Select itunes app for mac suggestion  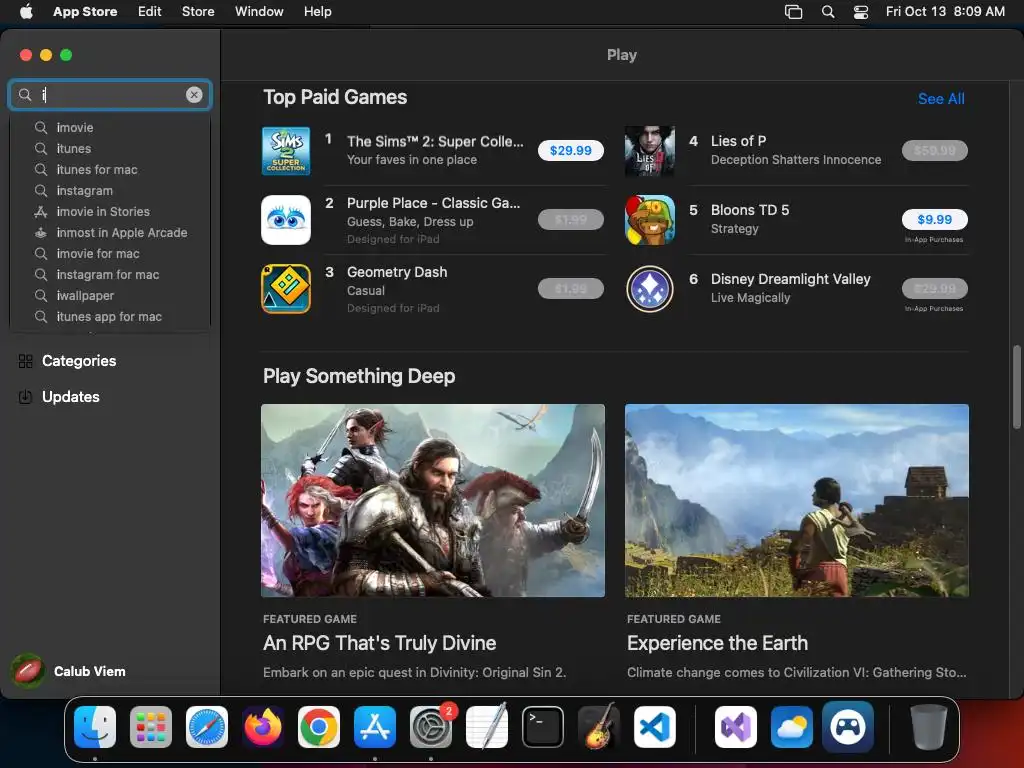pyautogui.click(x=110, y=316)
